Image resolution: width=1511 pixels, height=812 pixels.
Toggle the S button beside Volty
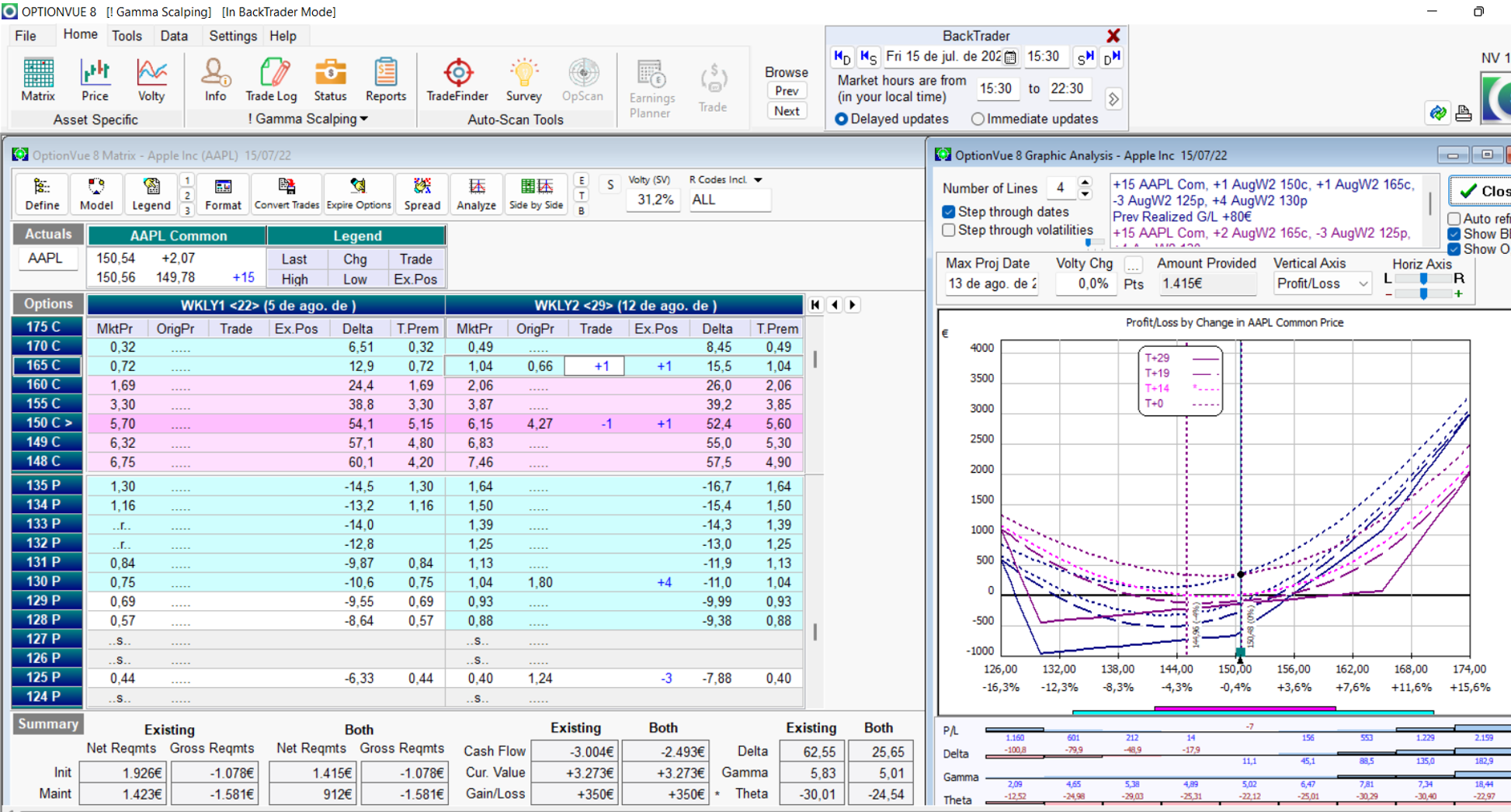[610, 185]
